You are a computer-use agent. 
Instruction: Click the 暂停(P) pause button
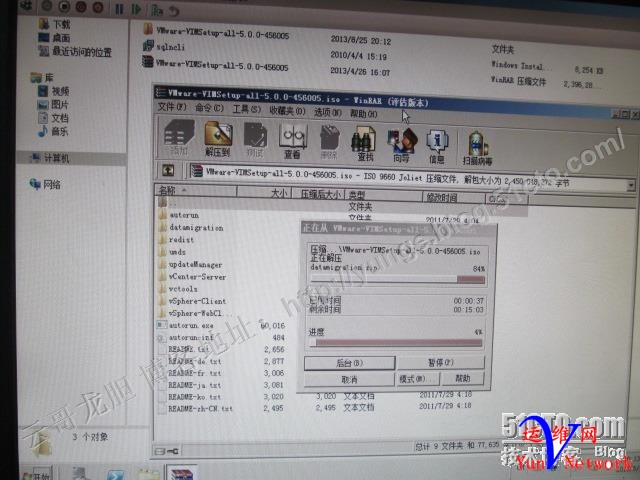pos(441,362)
